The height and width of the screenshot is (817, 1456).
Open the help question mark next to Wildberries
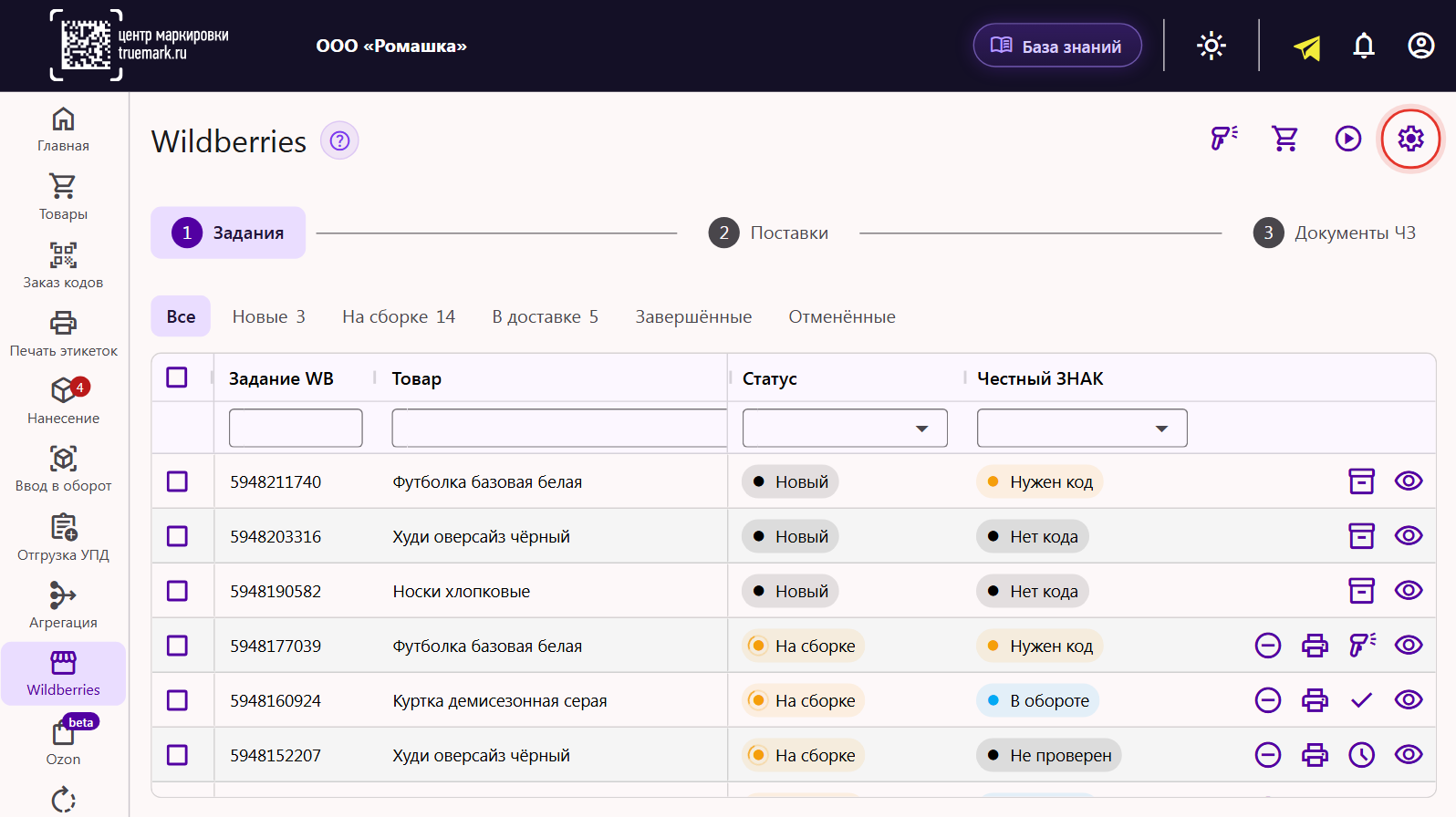pos(339,140)
